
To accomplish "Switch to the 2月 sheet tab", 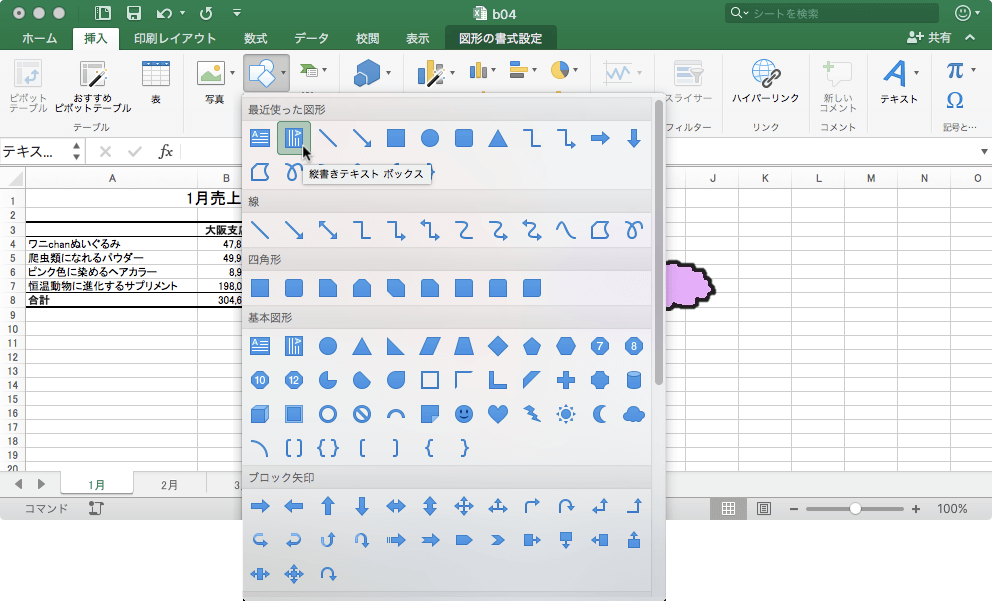I will (170, 485).
